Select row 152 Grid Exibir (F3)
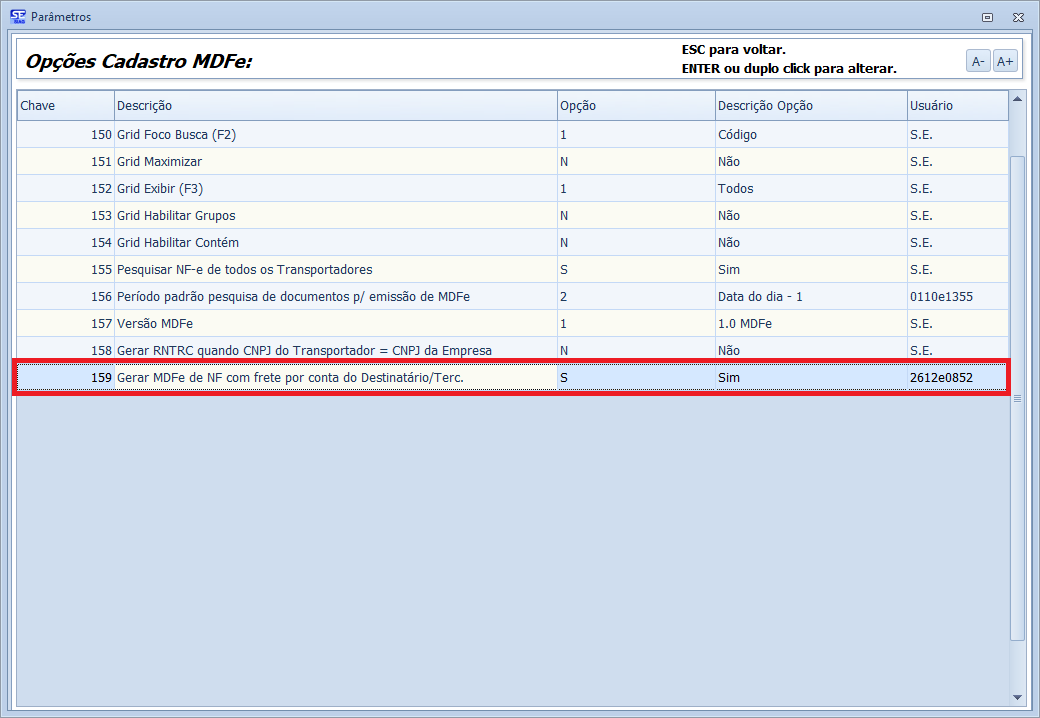The width and height of the screenshot is (1040, 718). click(335, 188)
